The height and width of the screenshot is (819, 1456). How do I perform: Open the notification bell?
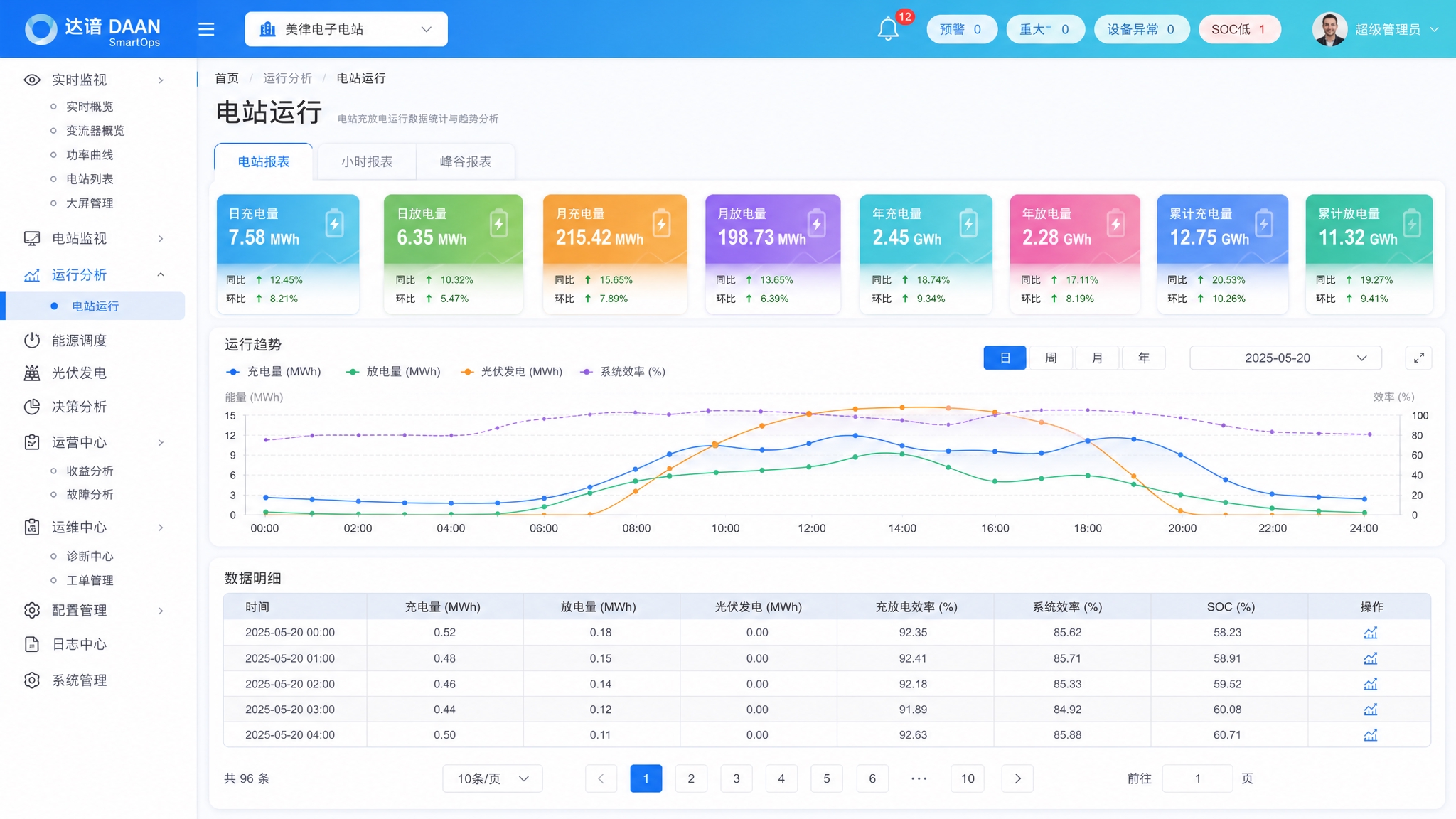pyautogui.click(x=888, y=29)
